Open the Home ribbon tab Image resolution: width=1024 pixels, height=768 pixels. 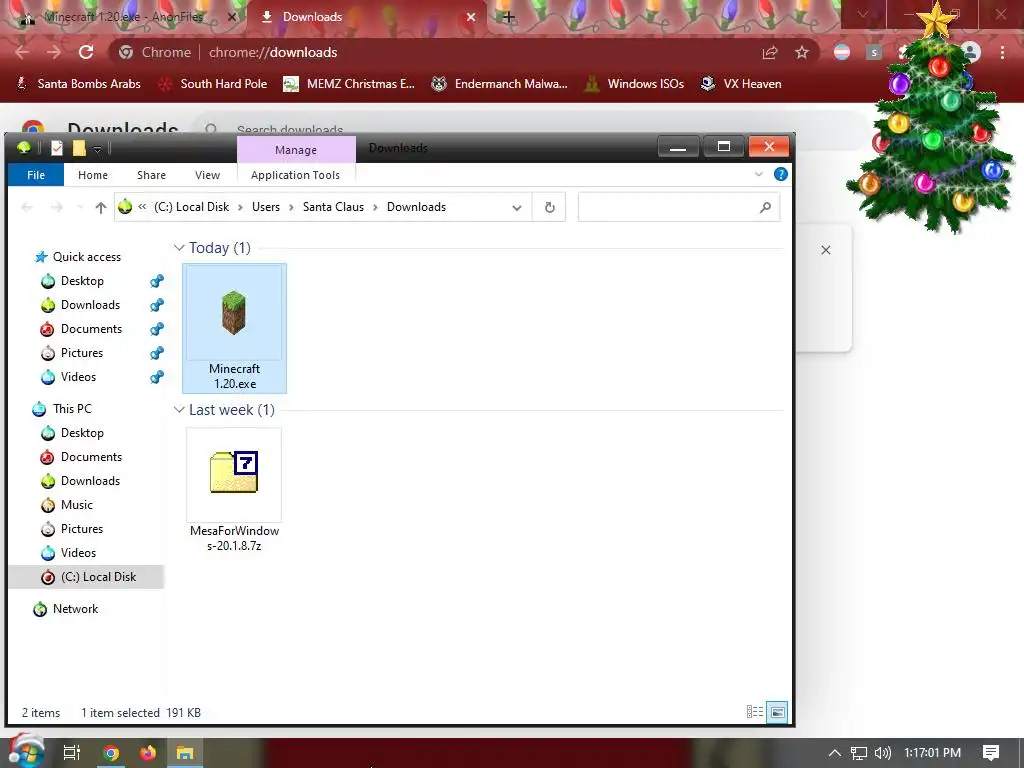click(93, 174)
